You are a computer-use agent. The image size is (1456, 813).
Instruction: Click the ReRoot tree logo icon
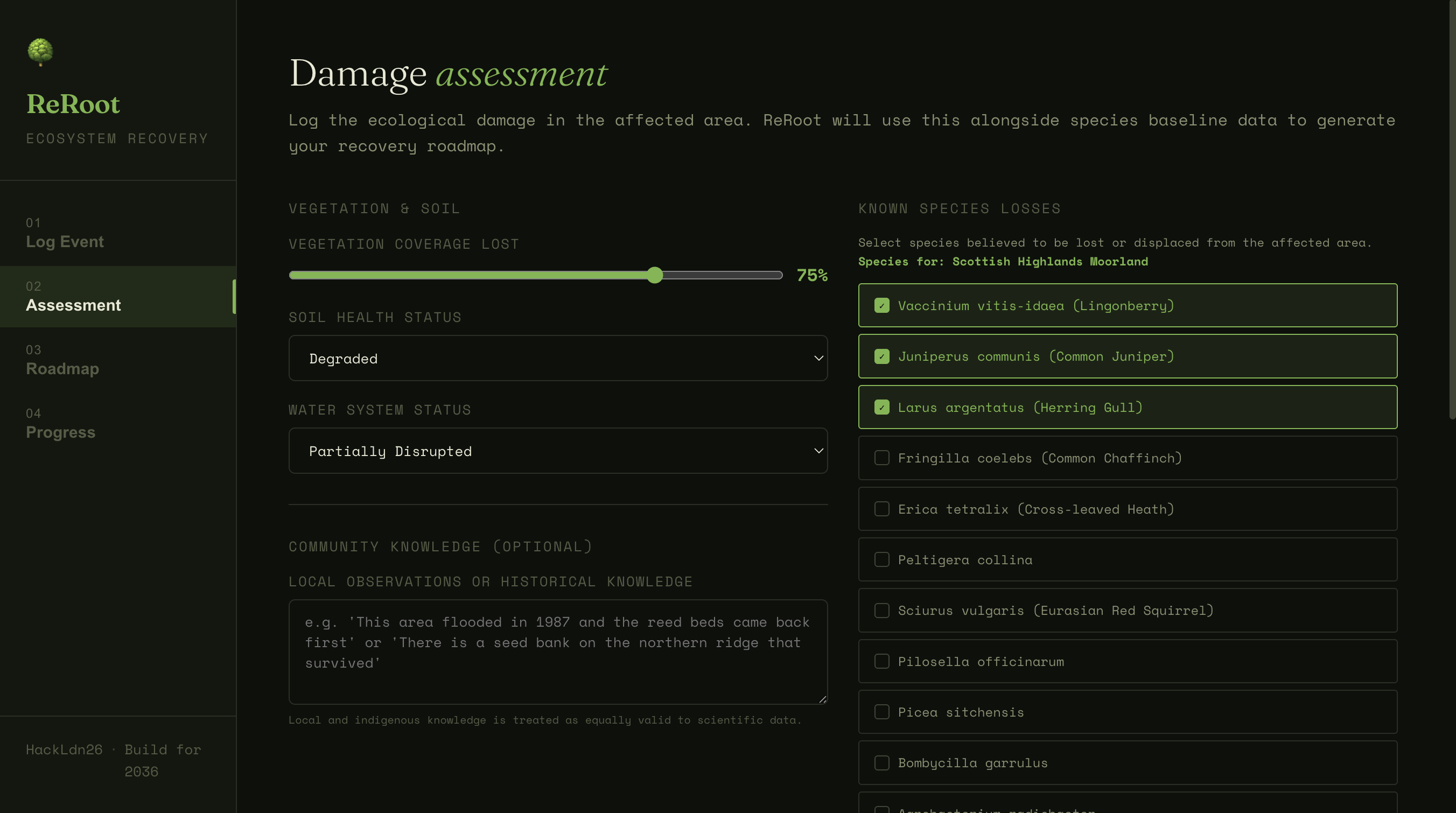click(40, 52)
